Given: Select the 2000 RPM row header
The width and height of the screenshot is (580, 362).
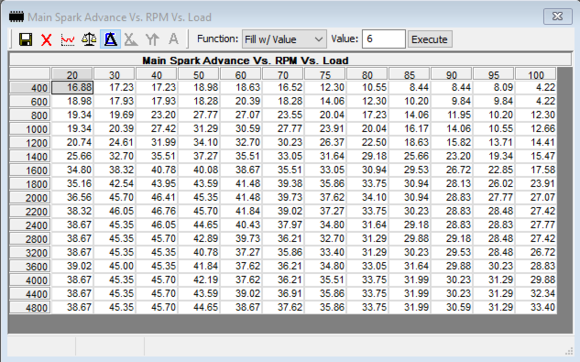Looking at the screenshot, I should click(x=30, y=198).
